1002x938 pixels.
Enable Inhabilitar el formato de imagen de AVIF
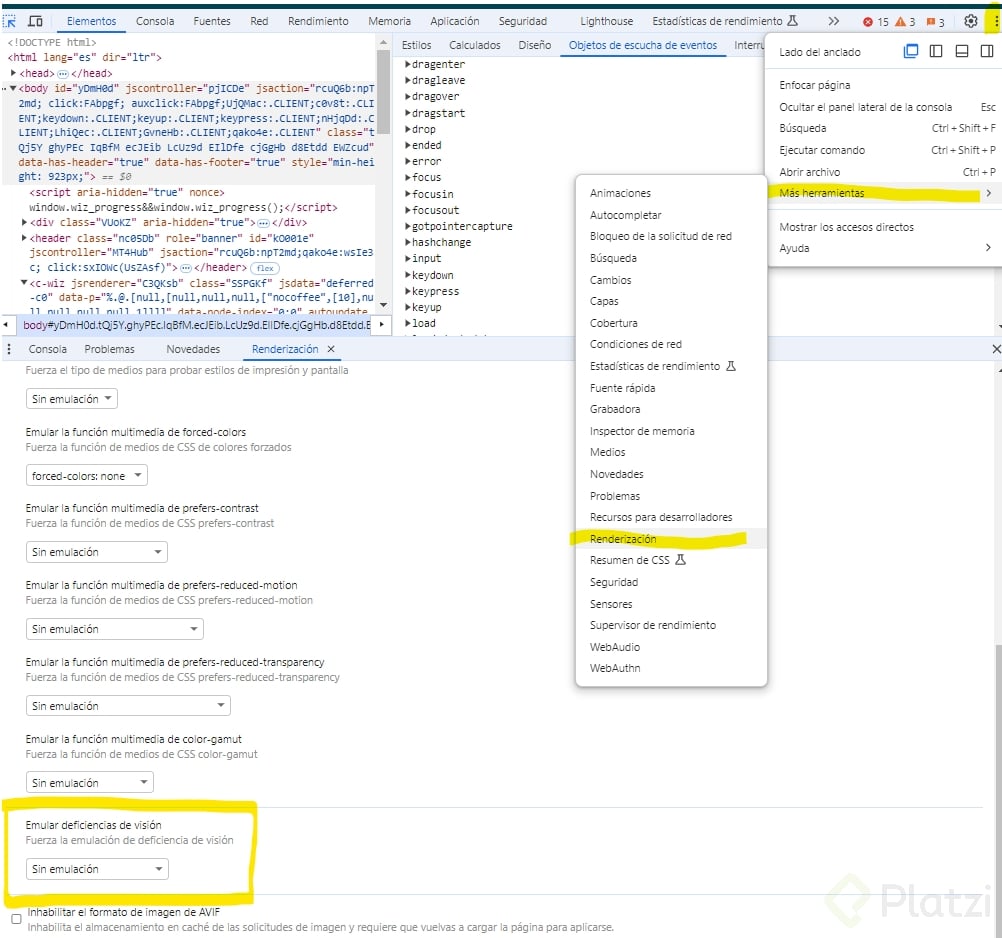17,919
